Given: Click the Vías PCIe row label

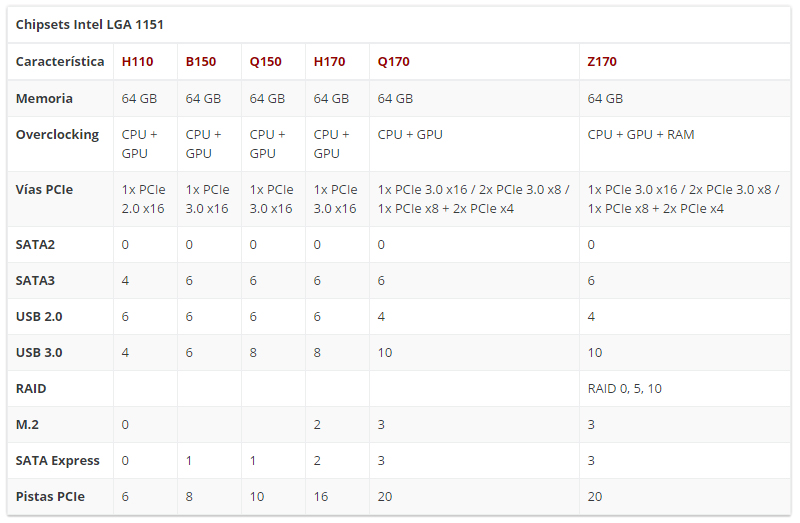Looking at the screenshot, I should pyautogui.click(x=44, y=189).
